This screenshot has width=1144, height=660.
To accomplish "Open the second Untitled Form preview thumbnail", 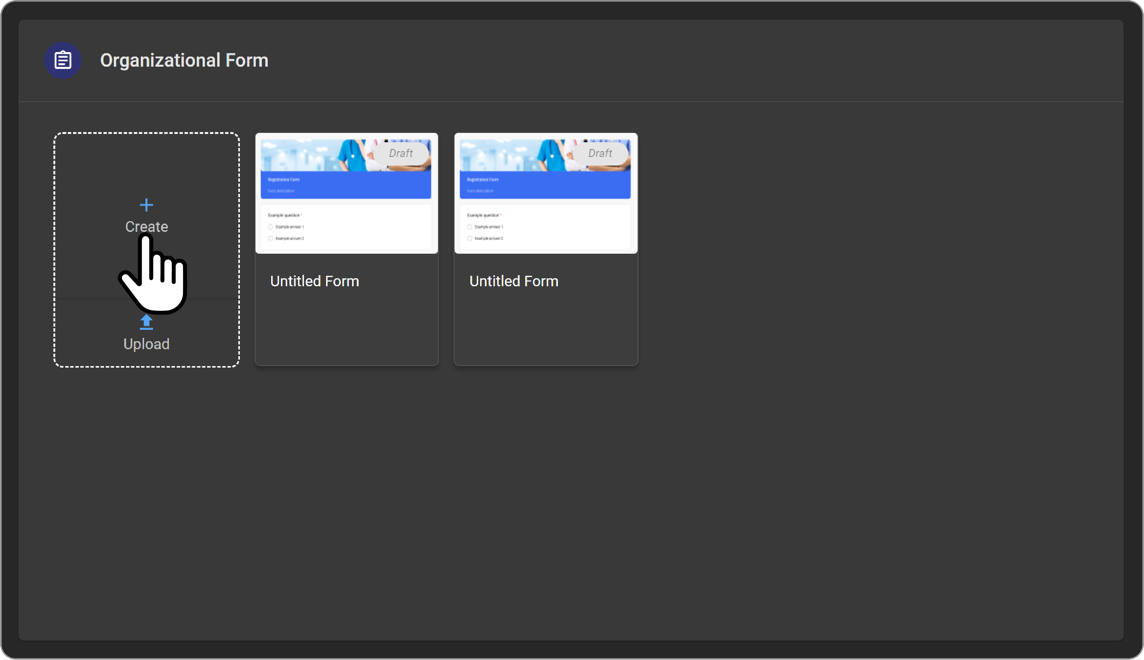I will 545,194.
